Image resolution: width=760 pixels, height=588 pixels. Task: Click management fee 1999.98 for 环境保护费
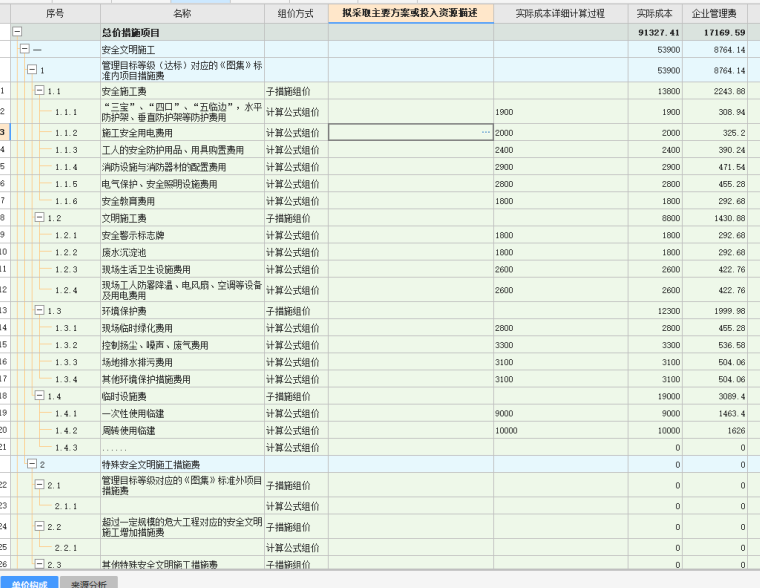714,311
